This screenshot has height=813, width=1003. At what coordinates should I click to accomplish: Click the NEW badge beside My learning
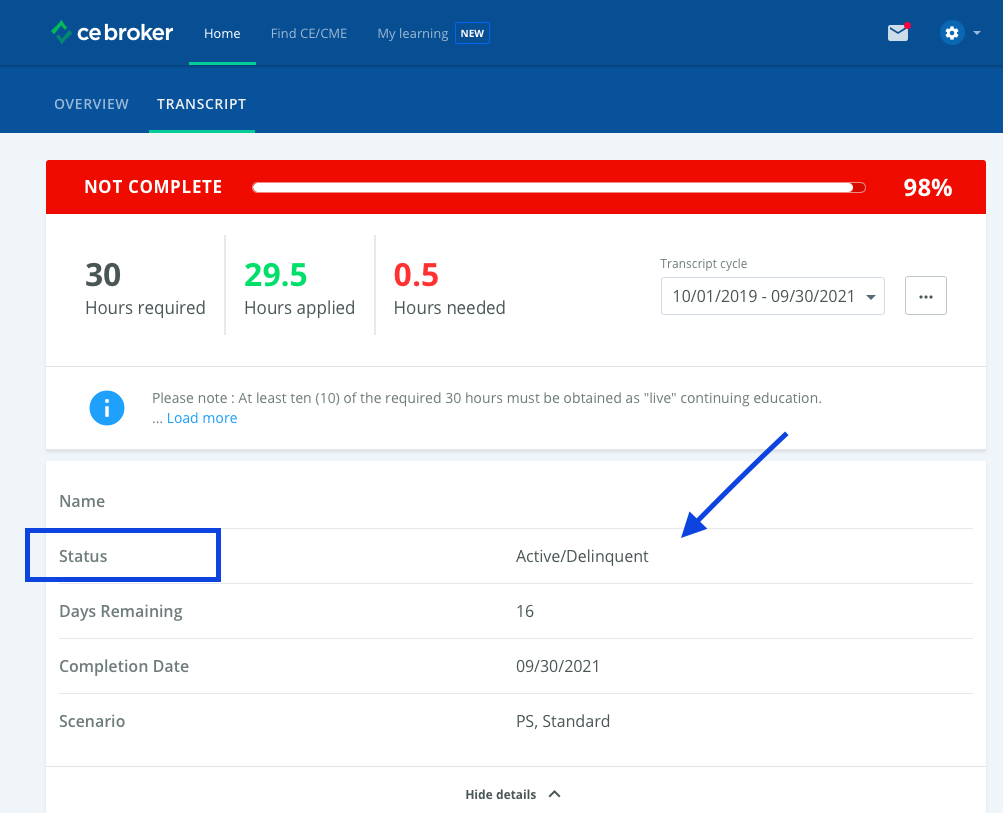pyautogui.click(x=472, y=33)
